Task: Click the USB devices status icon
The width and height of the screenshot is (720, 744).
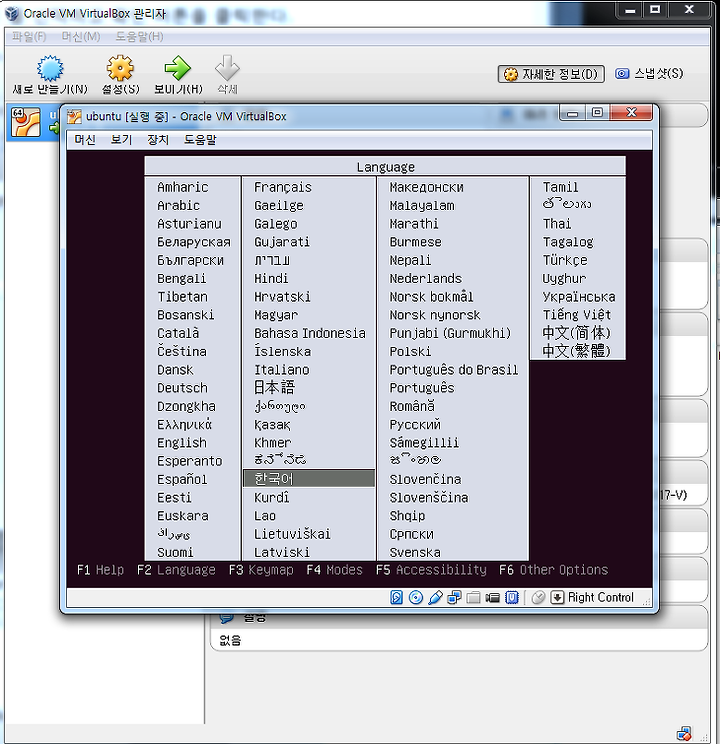Action: [435, 597]
